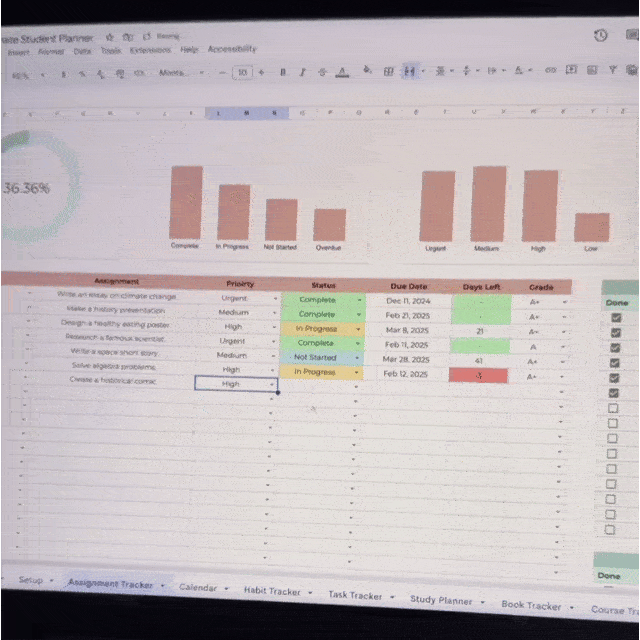Apply italic formatting from the toolbar

coord(302,72)
